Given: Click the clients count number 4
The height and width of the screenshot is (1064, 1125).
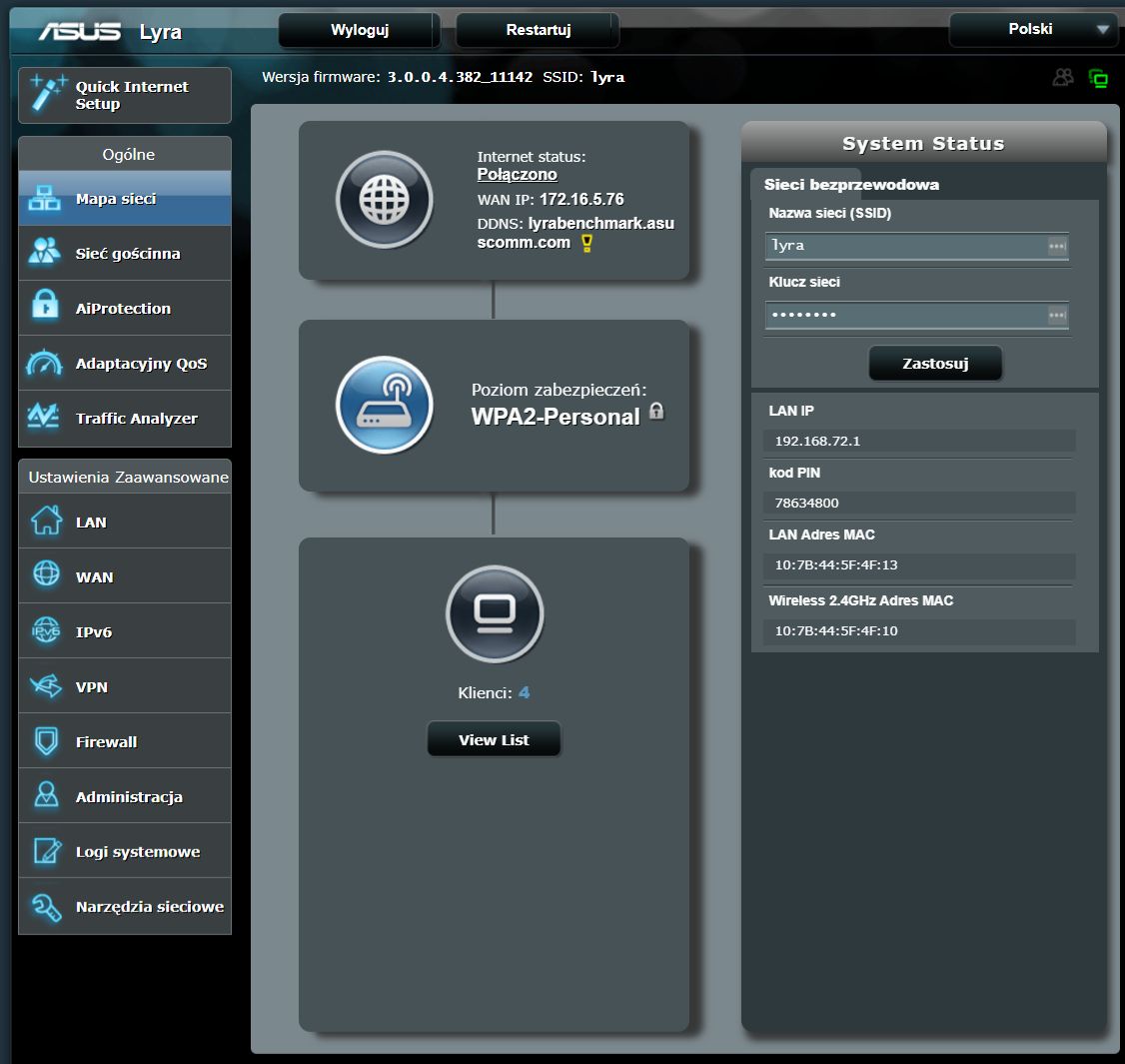Looking at the screenshot, I should pos(524,692).
